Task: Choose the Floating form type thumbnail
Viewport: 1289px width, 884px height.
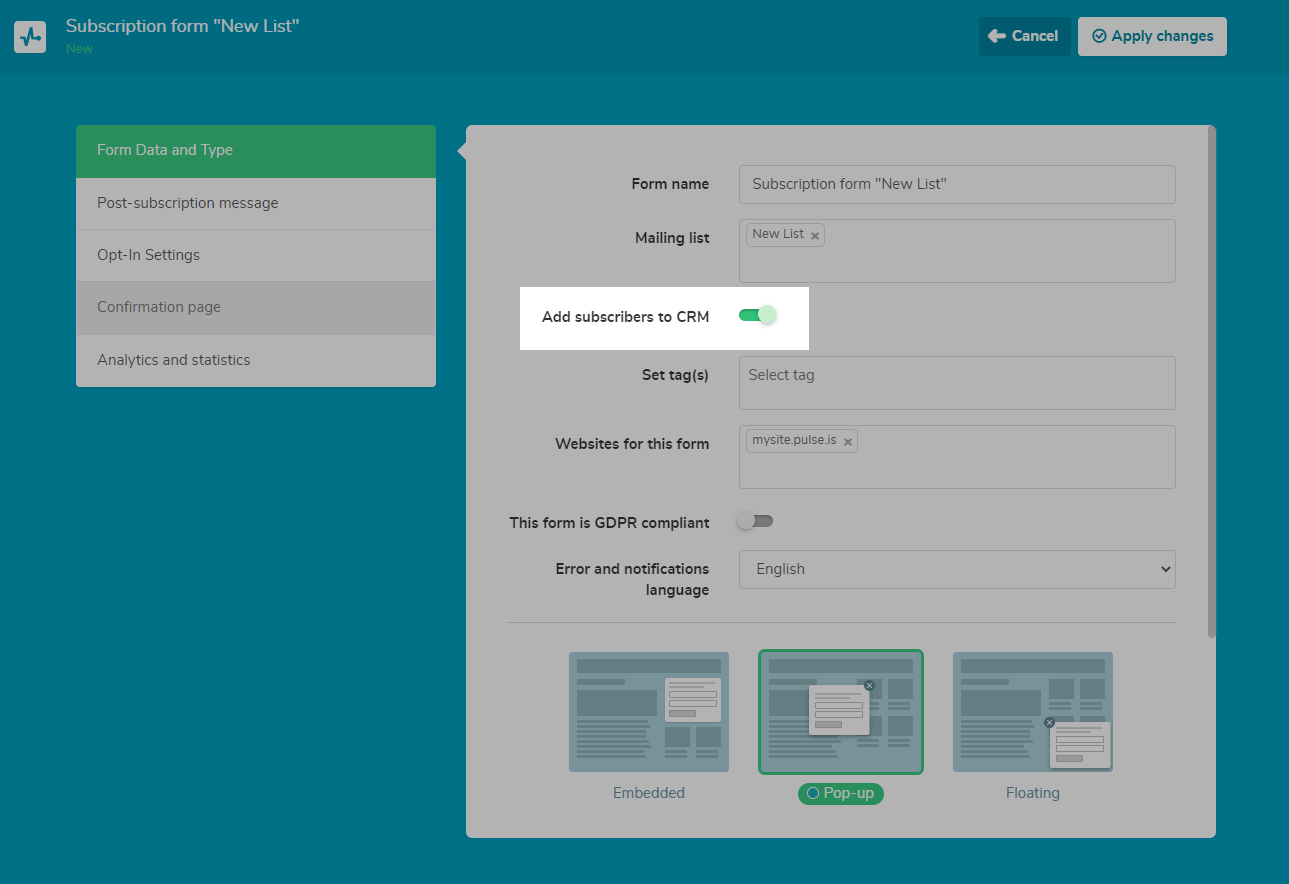Action: 1032,712
